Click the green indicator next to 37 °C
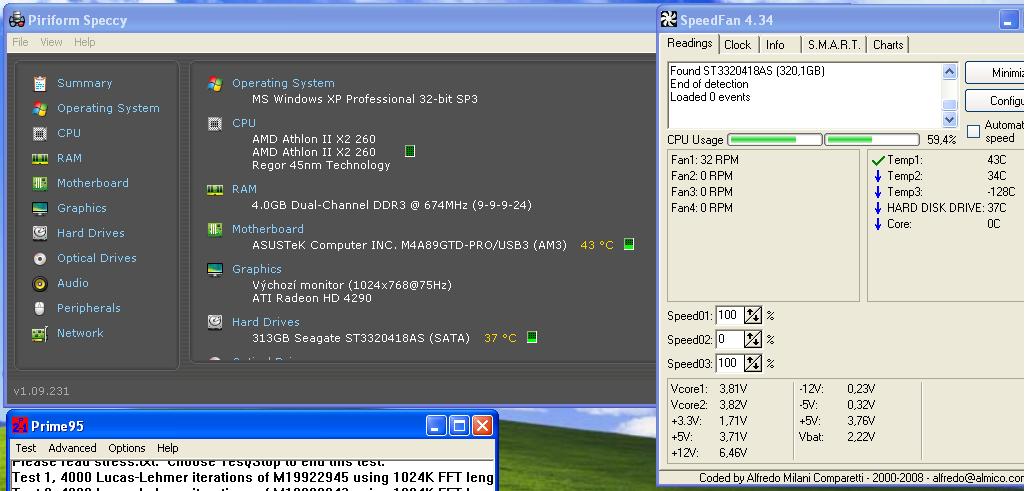Viewport: 1030px width, 491px height. click(532, 337)
